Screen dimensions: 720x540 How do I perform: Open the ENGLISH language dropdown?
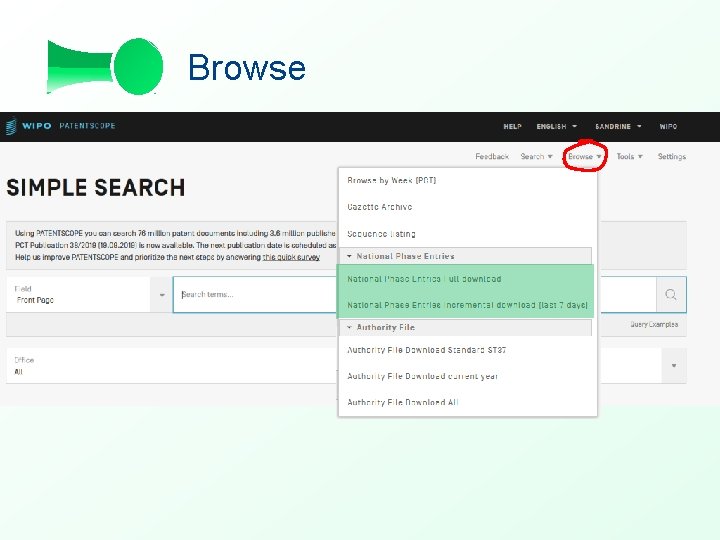pyautogui.click(x=557, y=126)
